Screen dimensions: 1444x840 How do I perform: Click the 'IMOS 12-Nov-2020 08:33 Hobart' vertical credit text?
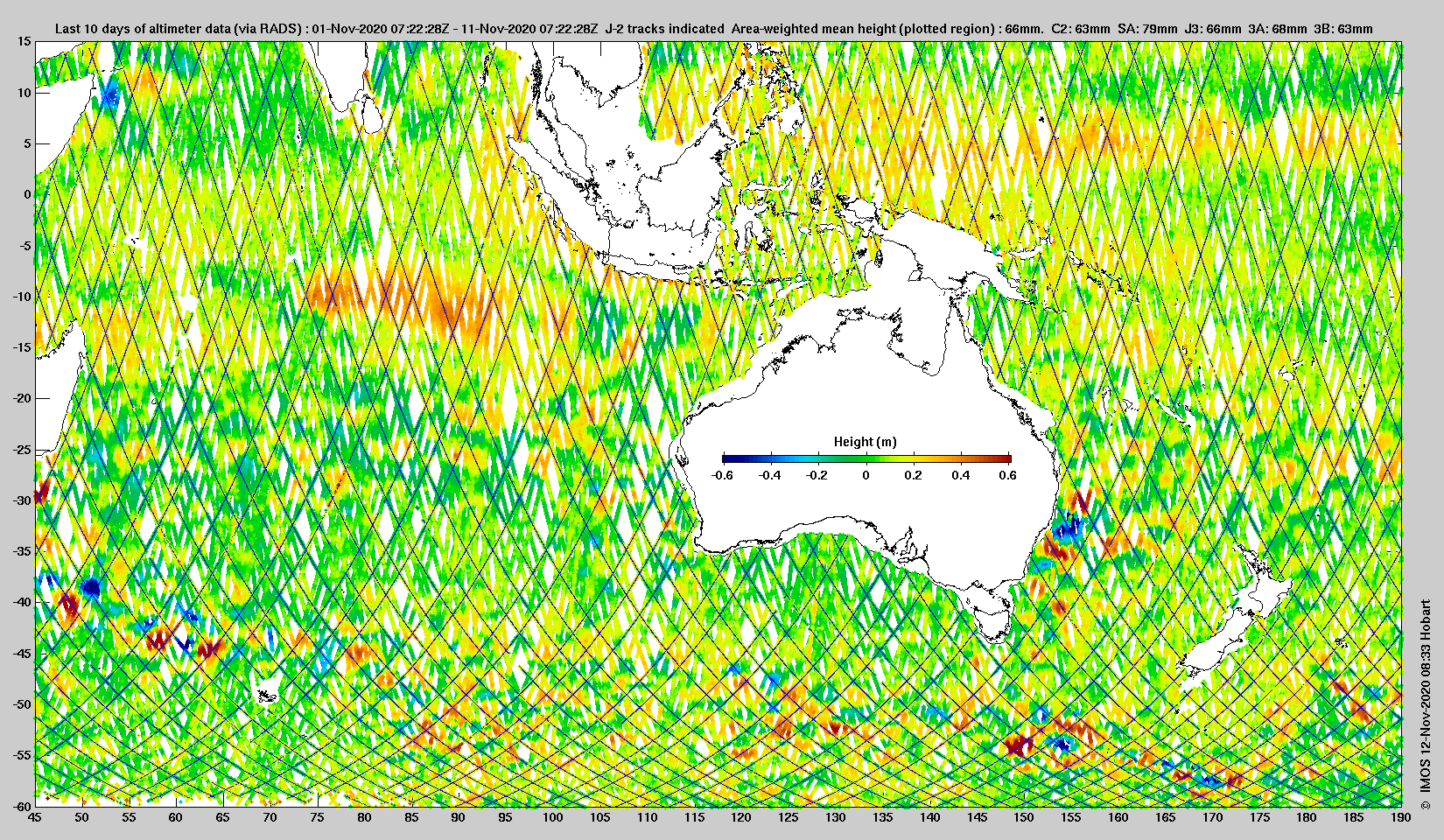tap(1426, 696)
